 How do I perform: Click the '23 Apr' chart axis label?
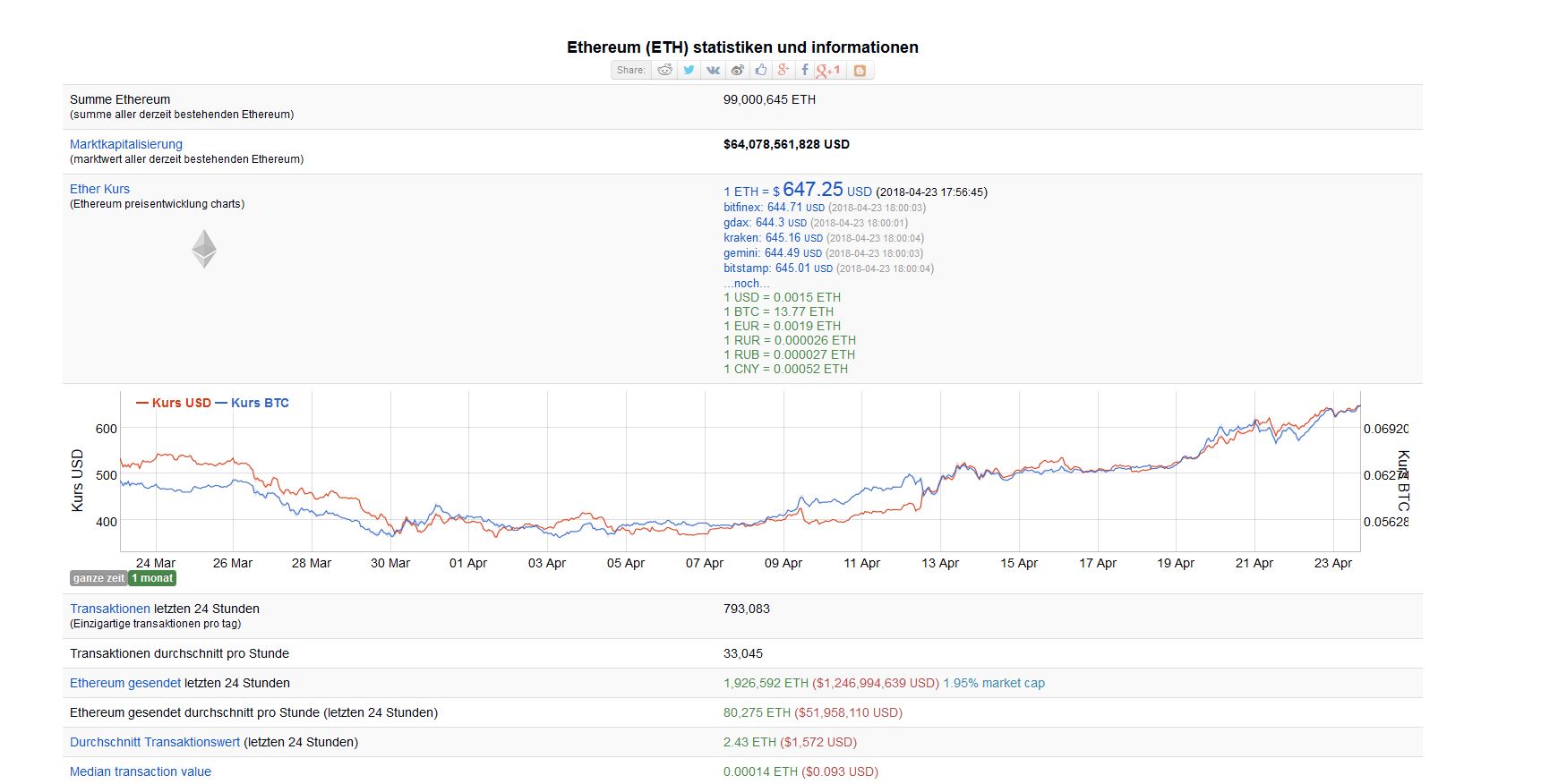(x=1333, y=563)
